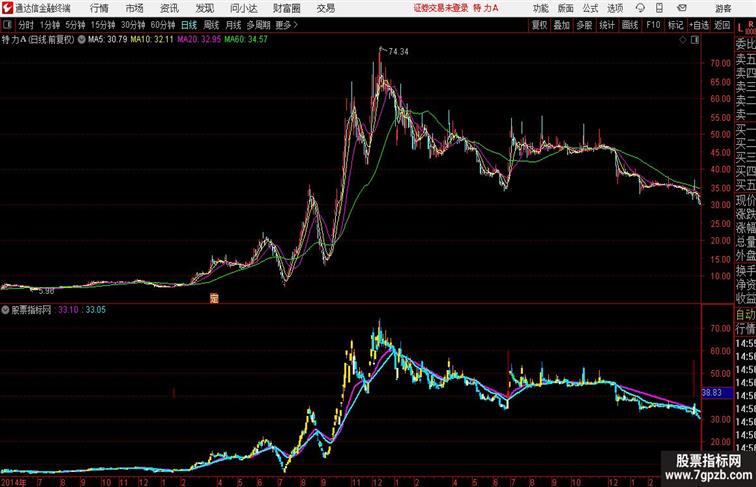
Task: Open the mobile phone icon
Action: 659,8
